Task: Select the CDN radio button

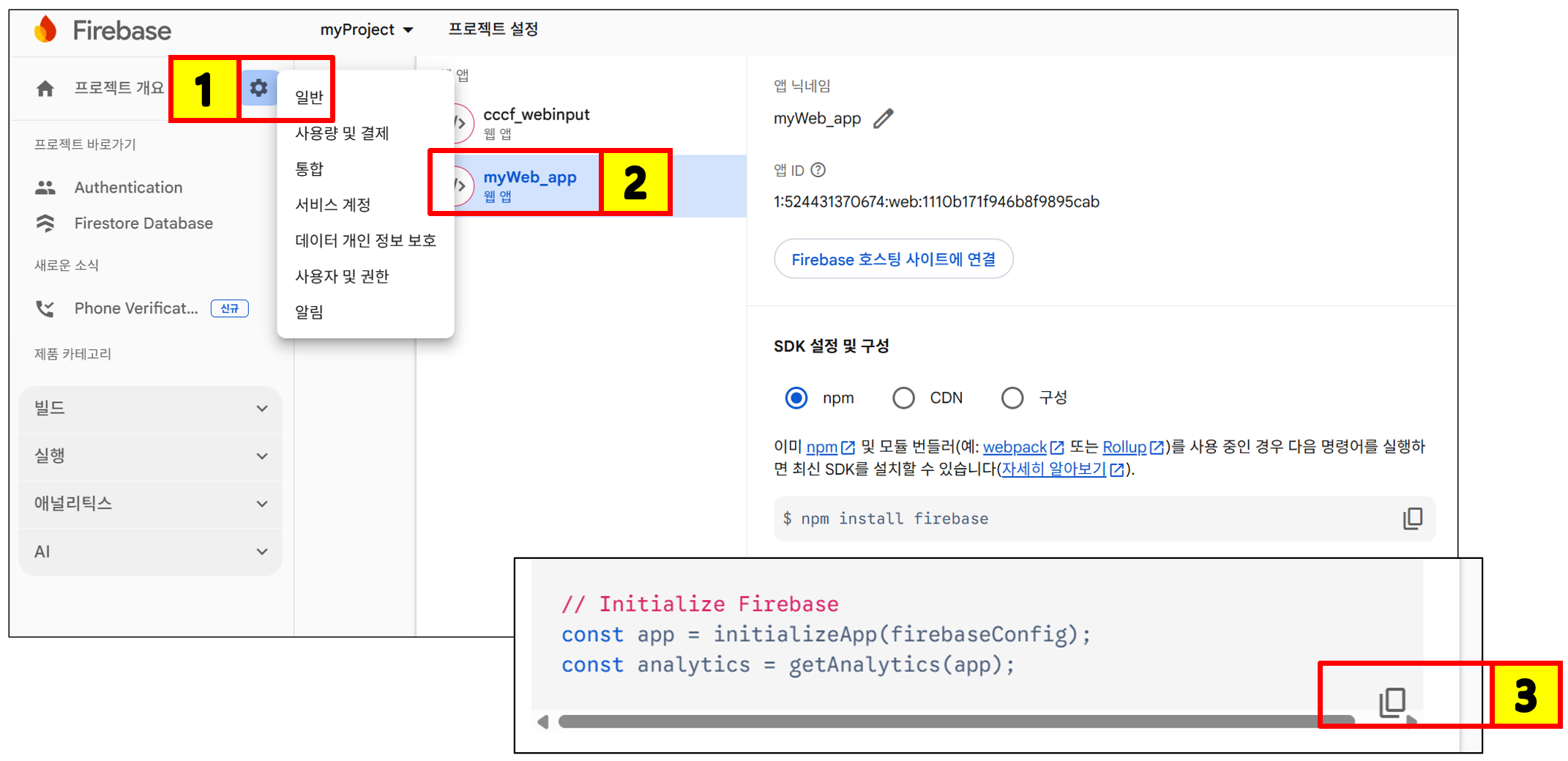Action: tap(903, 398)
